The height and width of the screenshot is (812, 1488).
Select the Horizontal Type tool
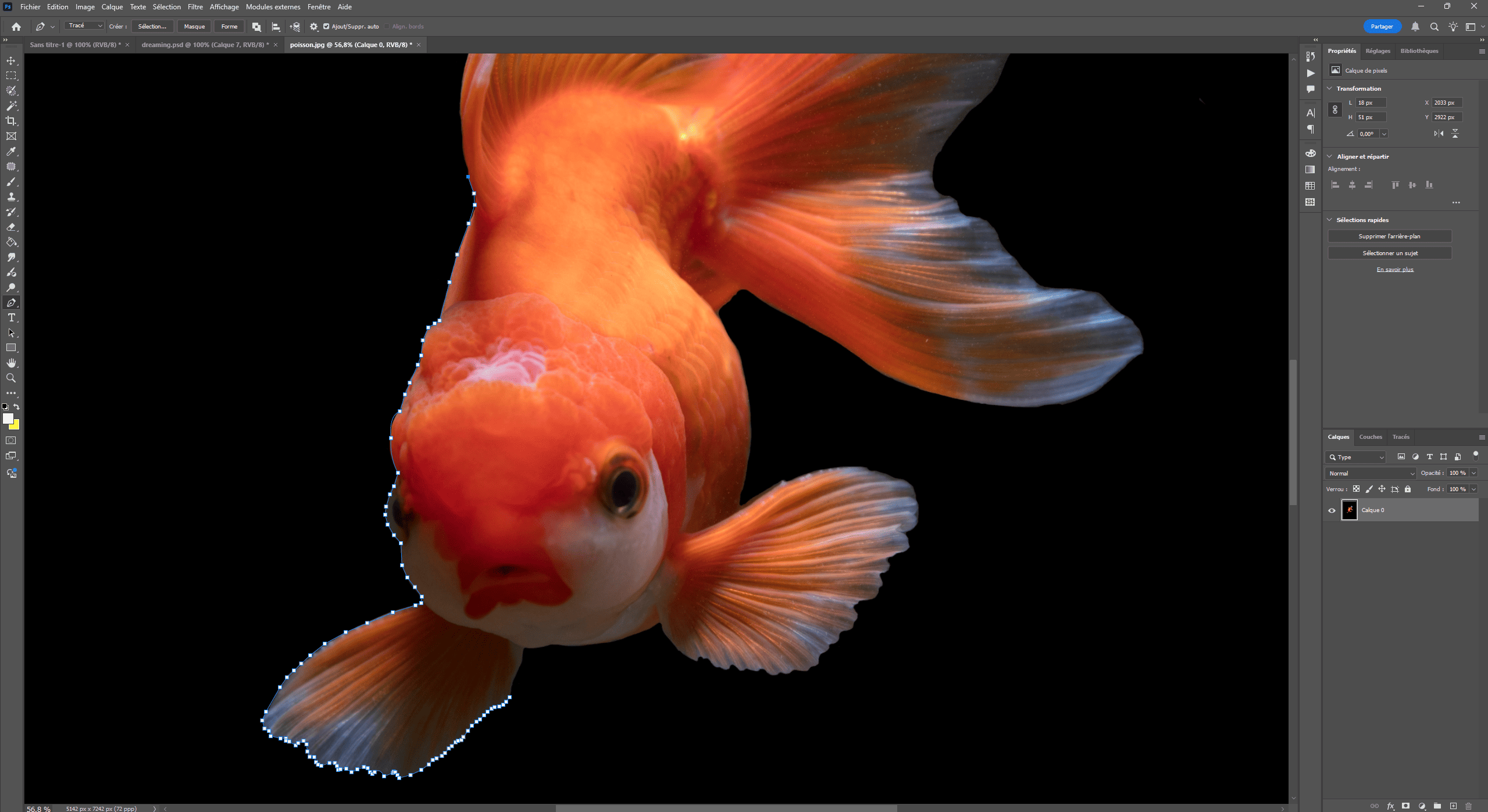tap(11, 317)
